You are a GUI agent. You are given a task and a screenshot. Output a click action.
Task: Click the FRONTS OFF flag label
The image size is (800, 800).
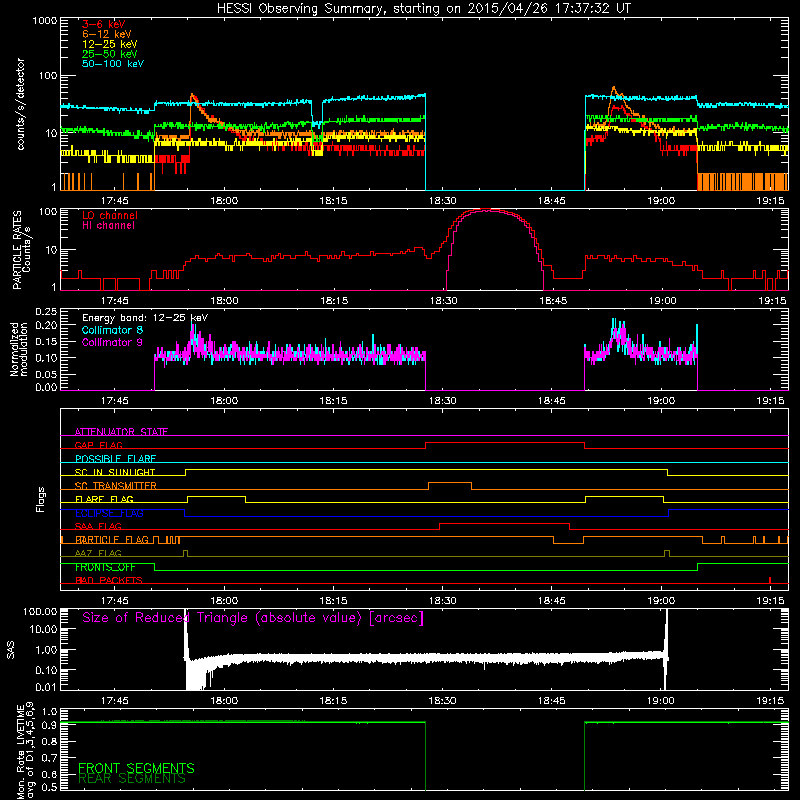(105, 567)
